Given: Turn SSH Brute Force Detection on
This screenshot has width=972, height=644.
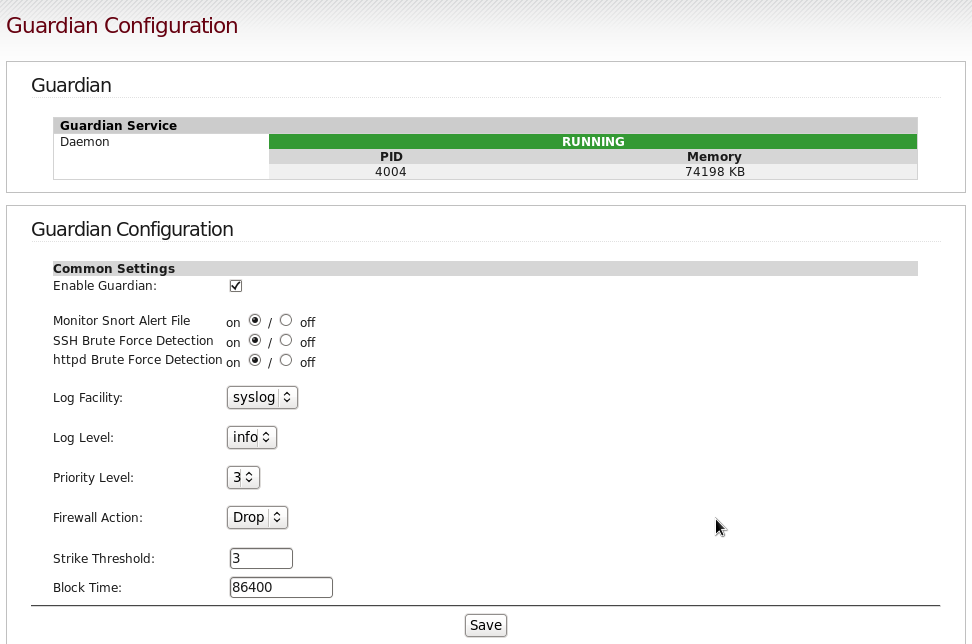Looking at the screenshot, I should click(255, 340).
